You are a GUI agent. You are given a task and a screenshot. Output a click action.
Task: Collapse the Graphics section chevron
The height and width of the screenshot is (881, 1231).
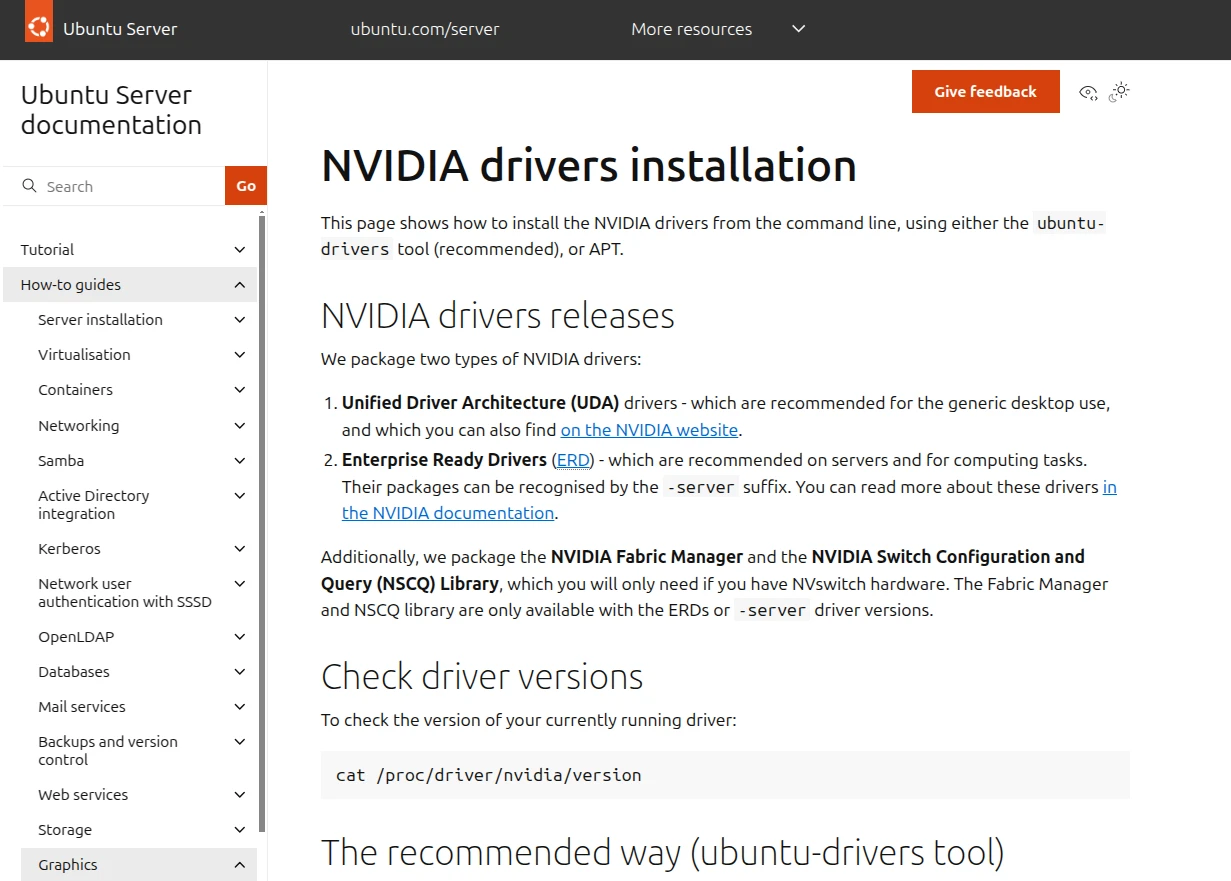[239, 865]
